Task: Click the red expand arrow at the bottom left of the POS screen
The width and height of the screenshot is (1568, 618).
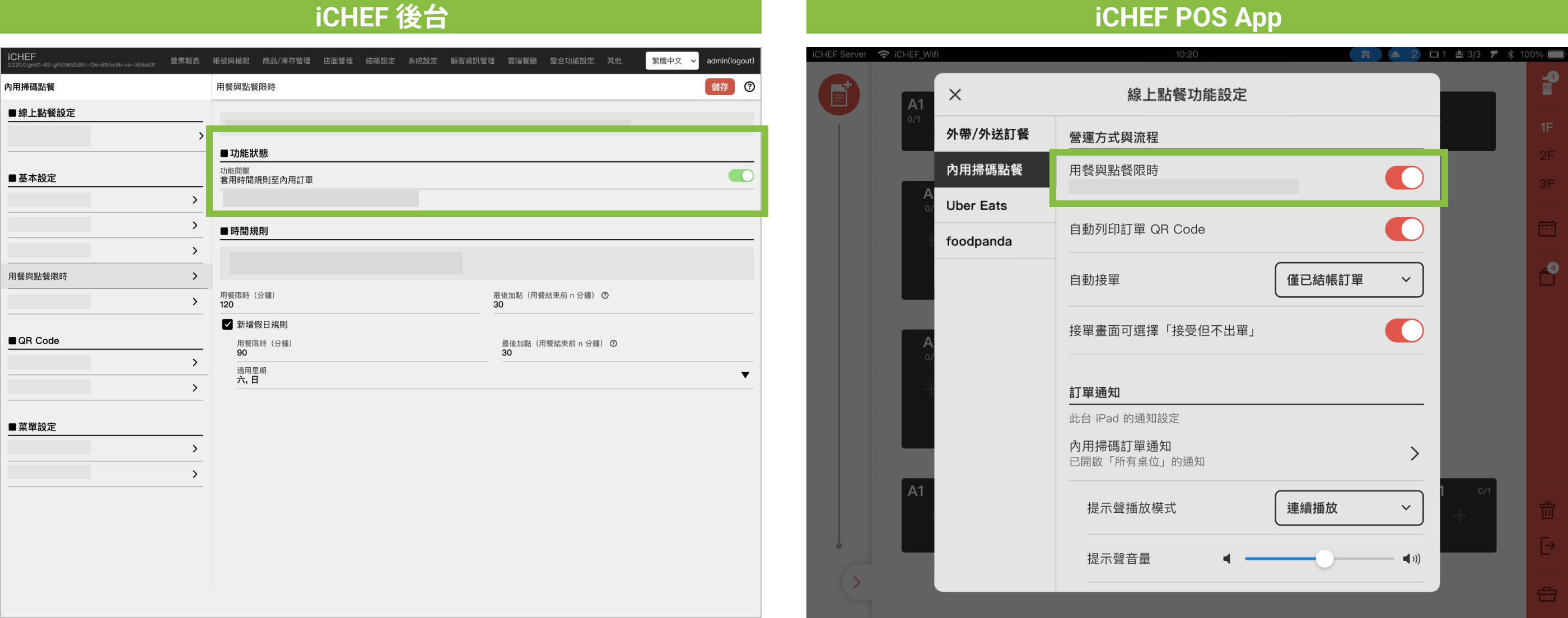Action: (856, 582)
